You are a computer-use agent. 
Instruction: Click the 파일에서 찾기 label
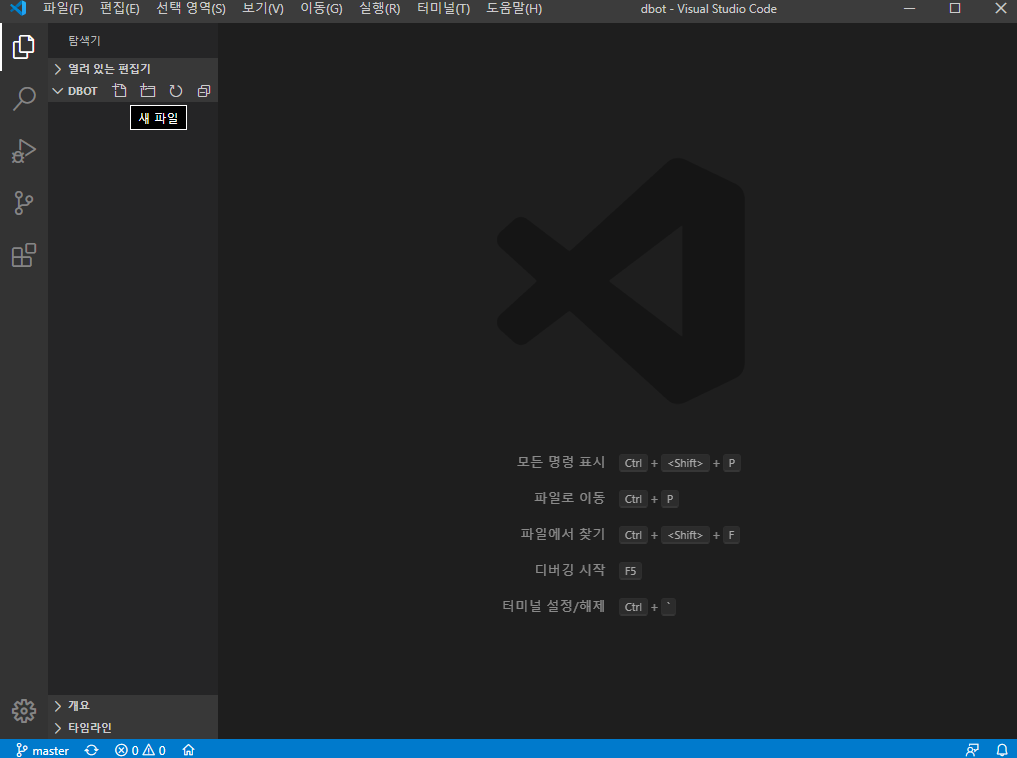[x=563, y=534]
